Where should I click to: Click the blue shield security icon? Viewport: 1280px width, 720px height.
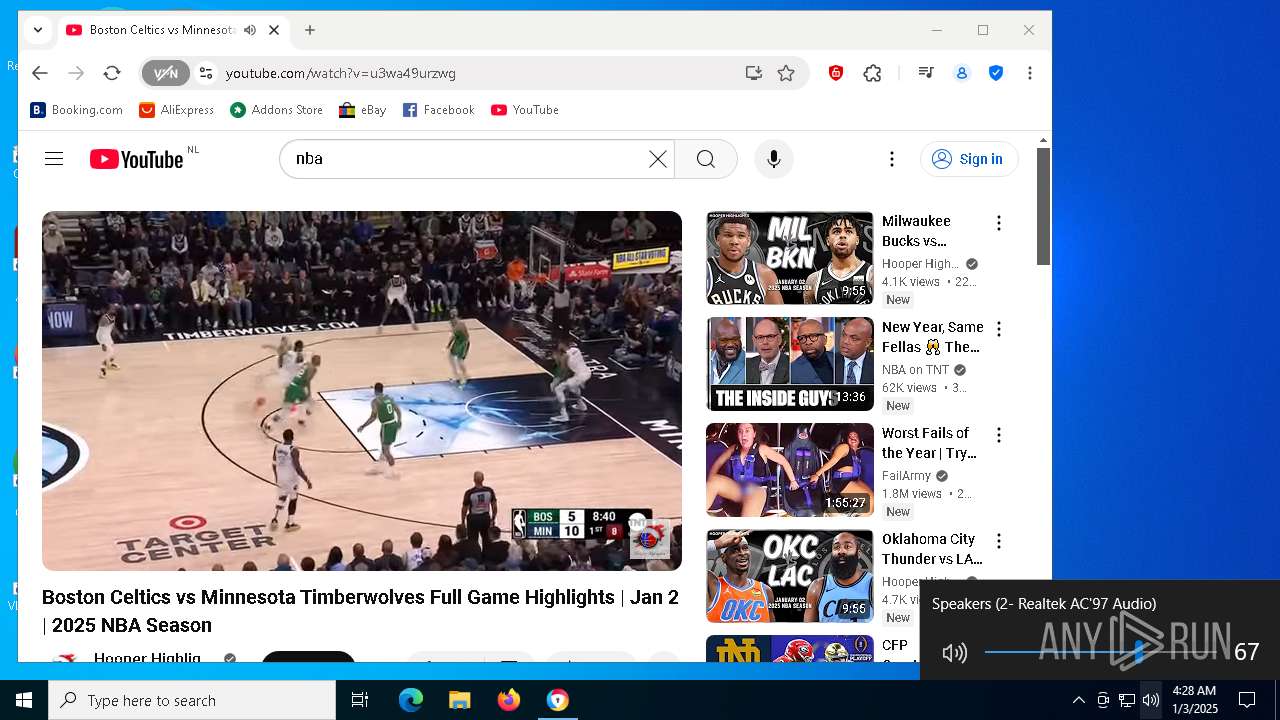pos(996,73)
